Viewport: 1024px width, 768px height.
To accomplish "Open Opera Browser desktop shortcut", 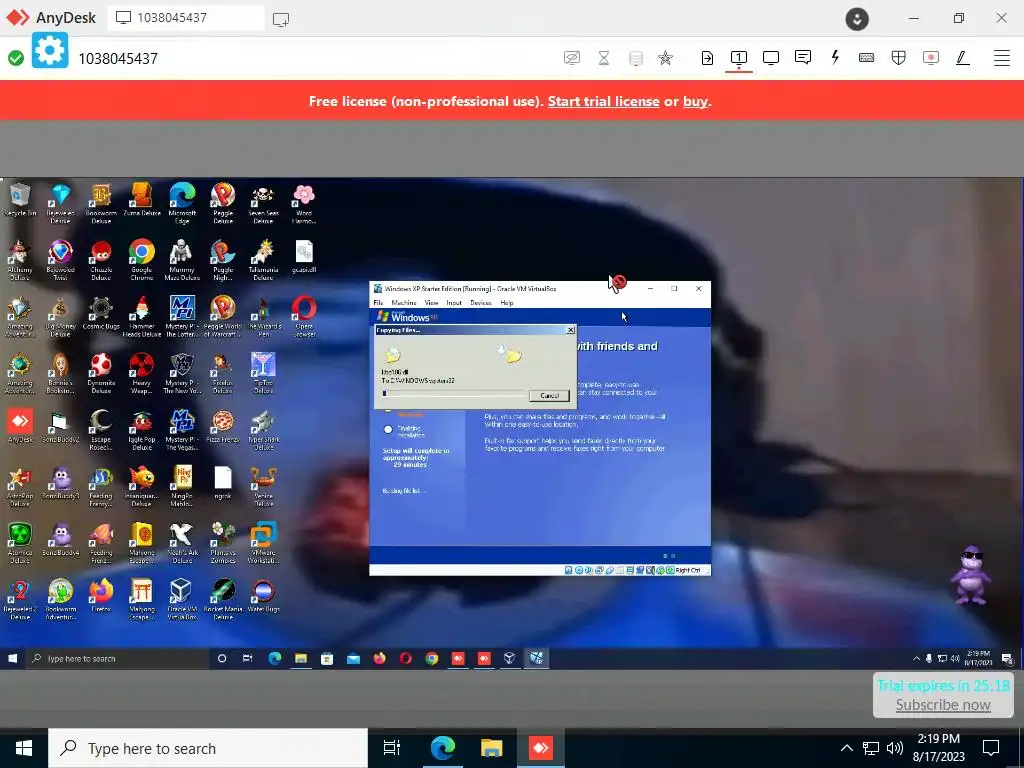I will pyautogui.click(x=304, y=317).
